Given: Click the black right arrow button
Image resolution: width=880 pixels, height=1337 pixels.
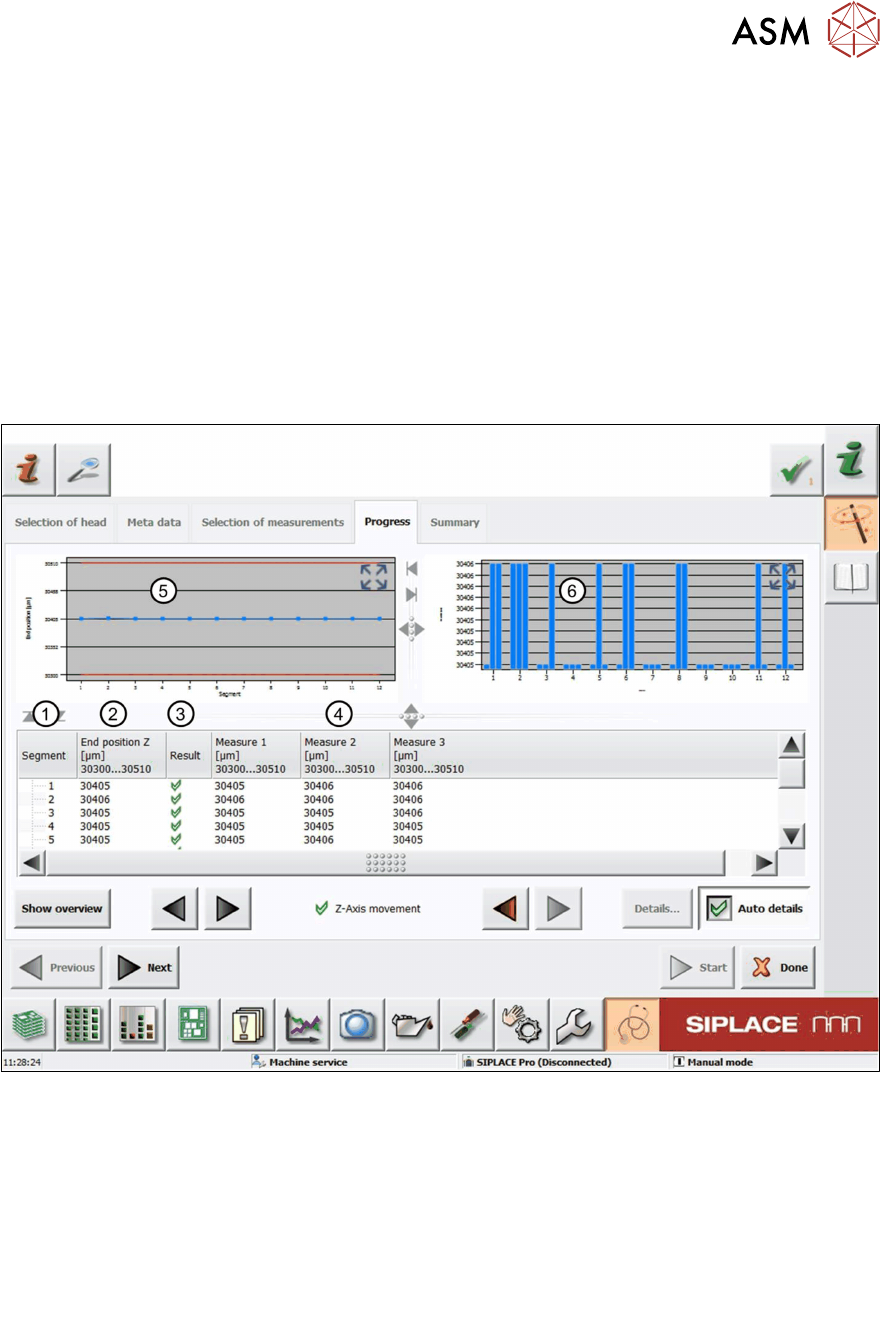Looking at the screenshot, I should [227, 908].
